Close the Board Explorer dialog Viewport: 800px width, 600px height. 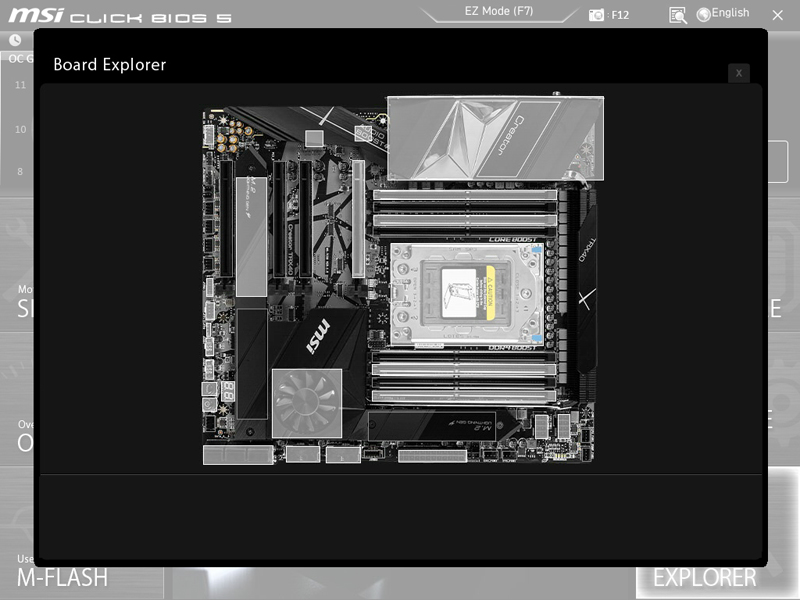(738, 73)
